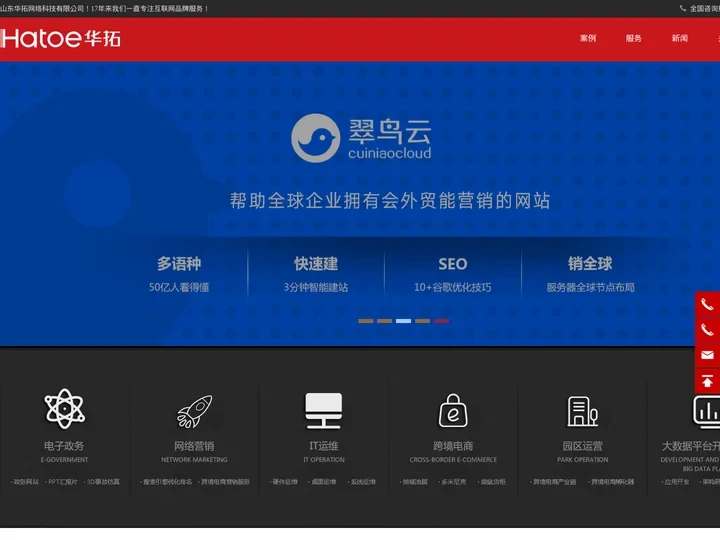Click the 多语种 feature in banner
This screenshot has width=720, height=540.
pos(179,264)
